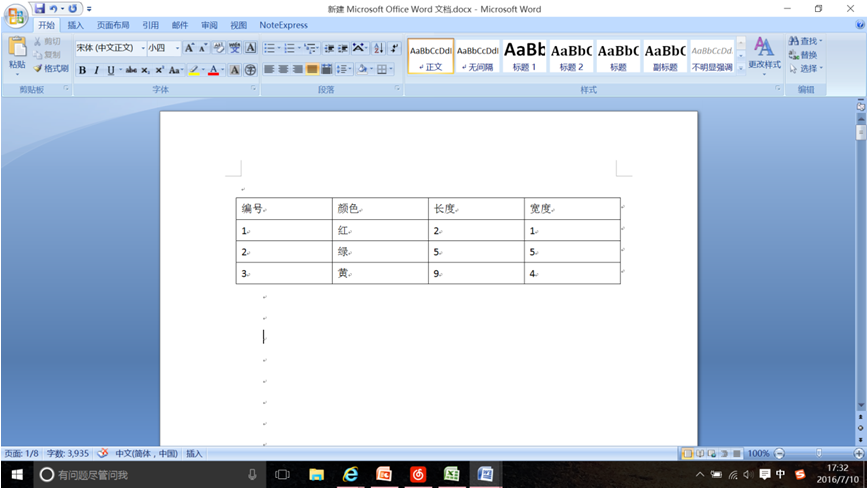Align text left
Image resolution: width=868 pixels, height=489 pixels.
pyautogui.click(x=269, y=69)
